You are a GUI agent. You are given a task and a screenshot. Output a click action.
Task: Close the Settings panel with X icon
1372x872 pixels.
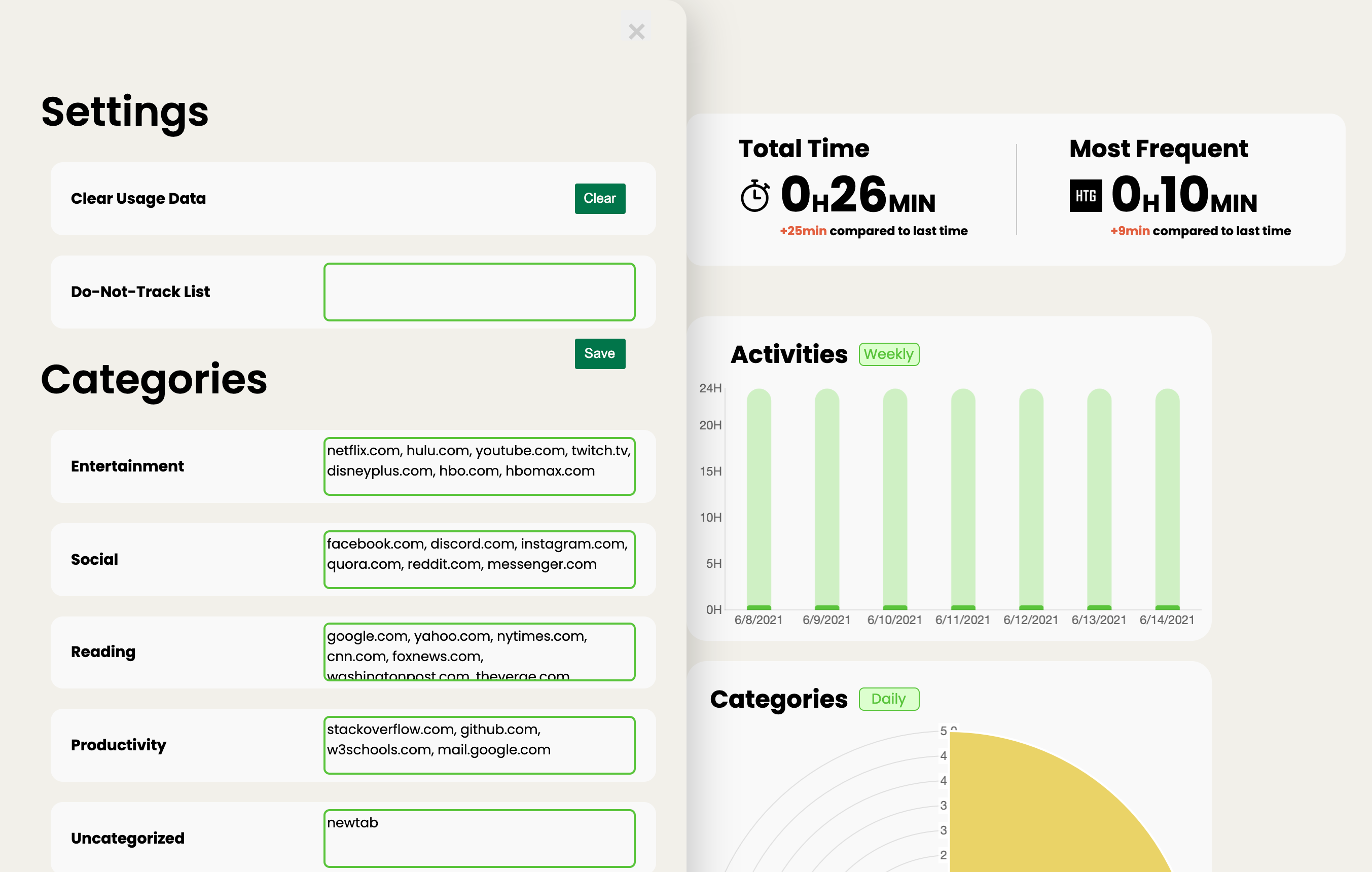point(636,31)
